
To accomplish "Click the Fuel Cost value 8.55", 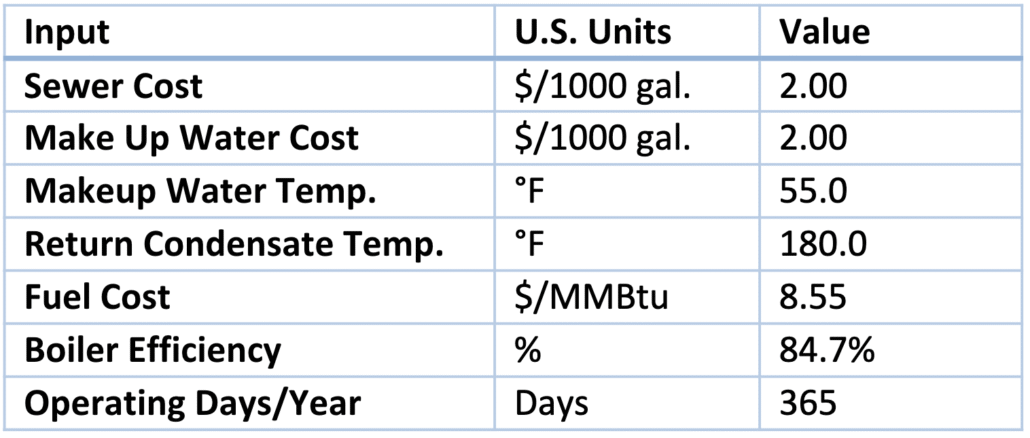I will pyautogui.click(x=814, y=297).
